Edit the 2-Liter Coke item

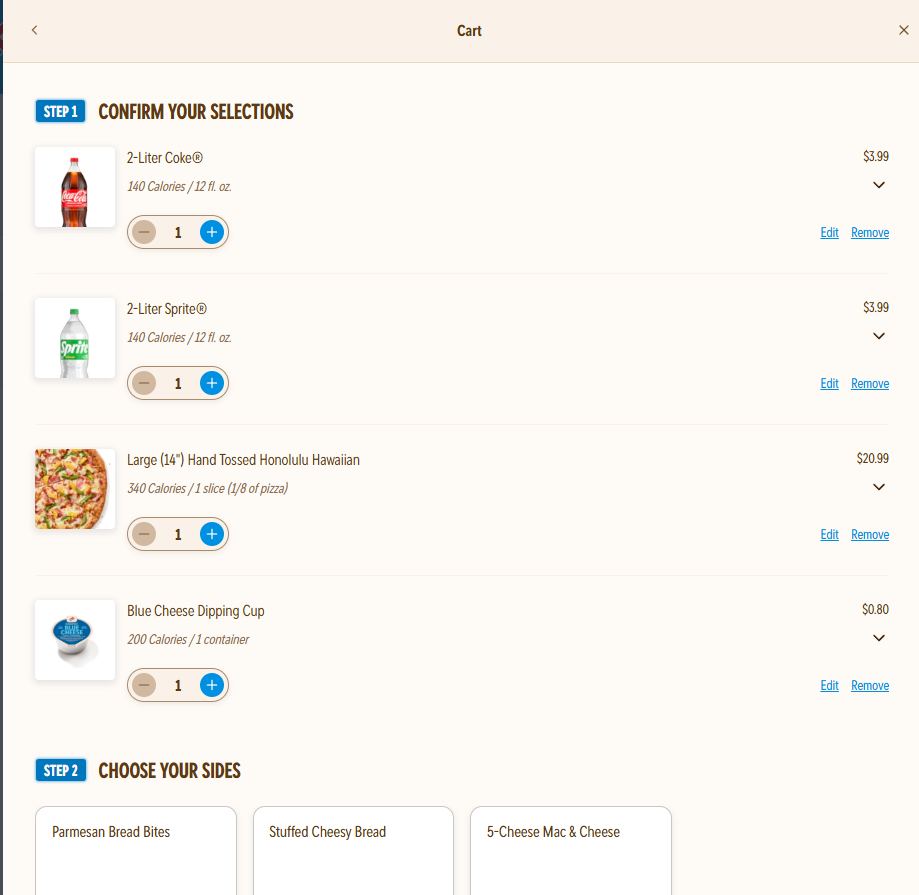click(x=829, y=233)
